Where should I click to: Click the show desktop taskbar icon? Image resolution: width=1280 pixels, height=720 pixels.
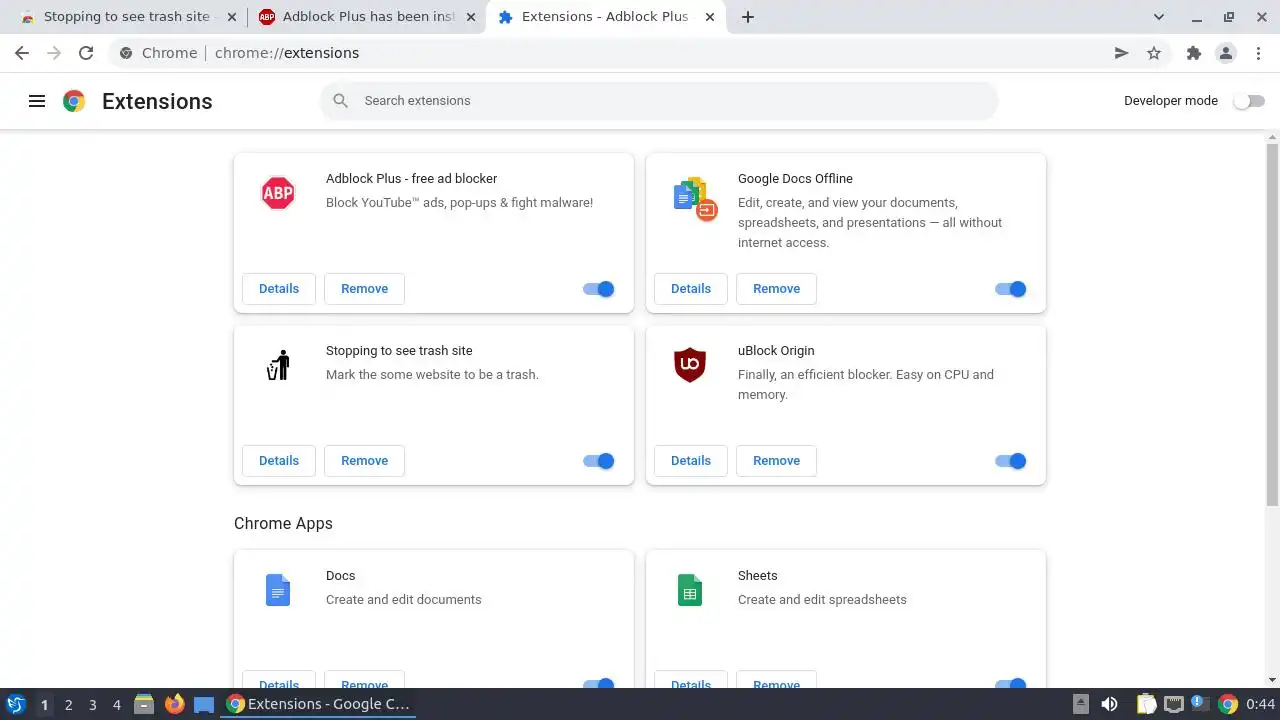tap(204, 704)
